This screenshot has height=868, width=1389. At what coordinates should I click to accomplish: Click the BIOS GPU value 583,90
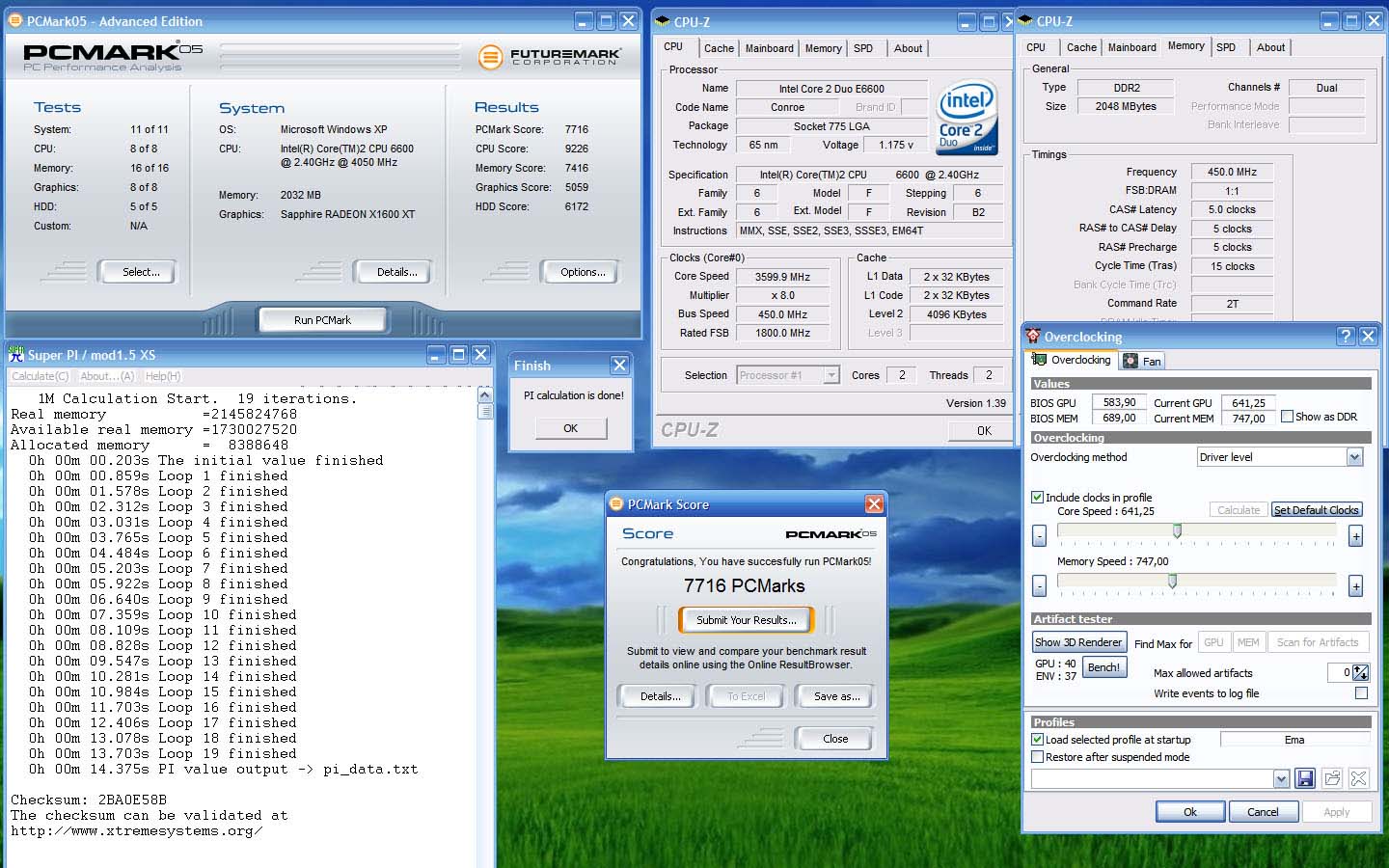1119,402
